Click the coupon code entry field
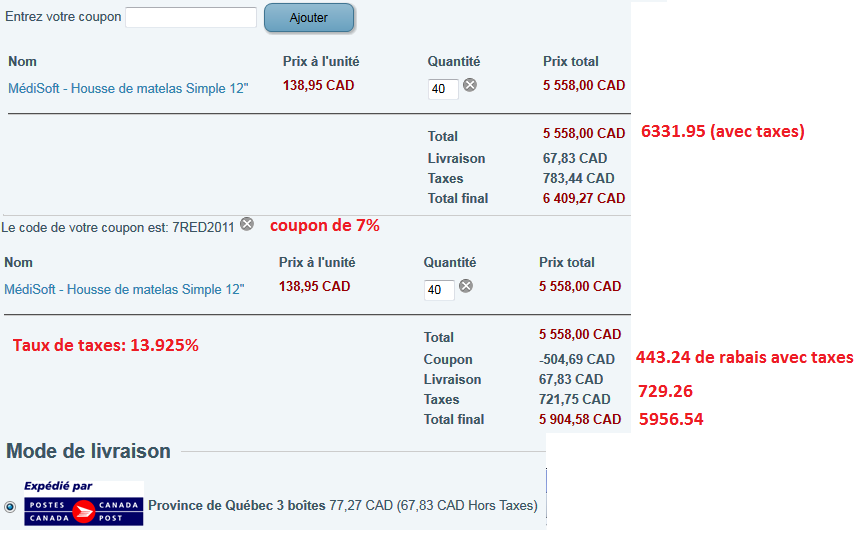The width and height of the screenshot is (863, 535). click(191, 17)
